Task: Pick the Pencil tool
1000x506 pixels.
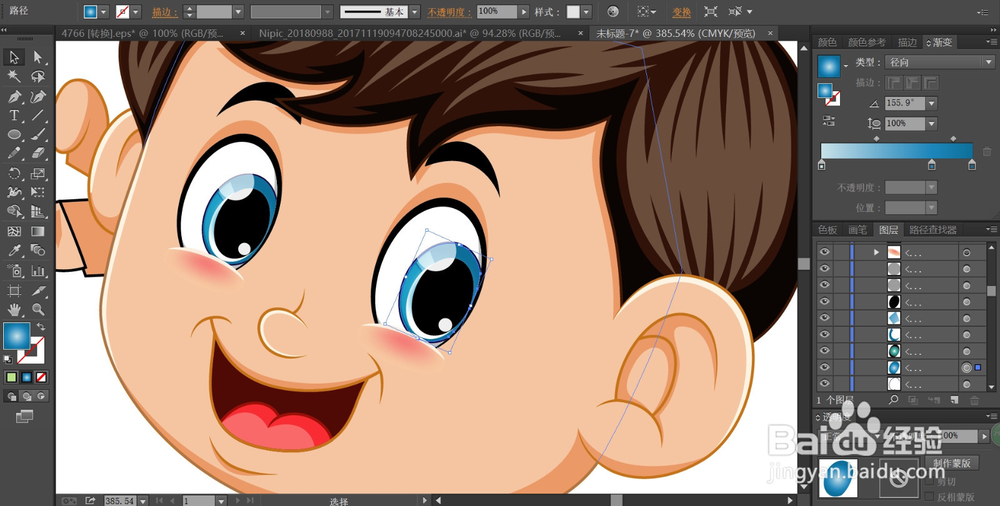Action: [x=14, y=154]
